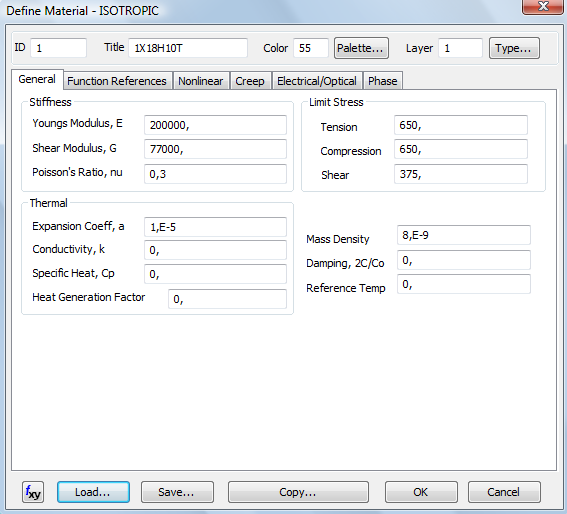Click the Limit Stress group title

pos(336,102)
